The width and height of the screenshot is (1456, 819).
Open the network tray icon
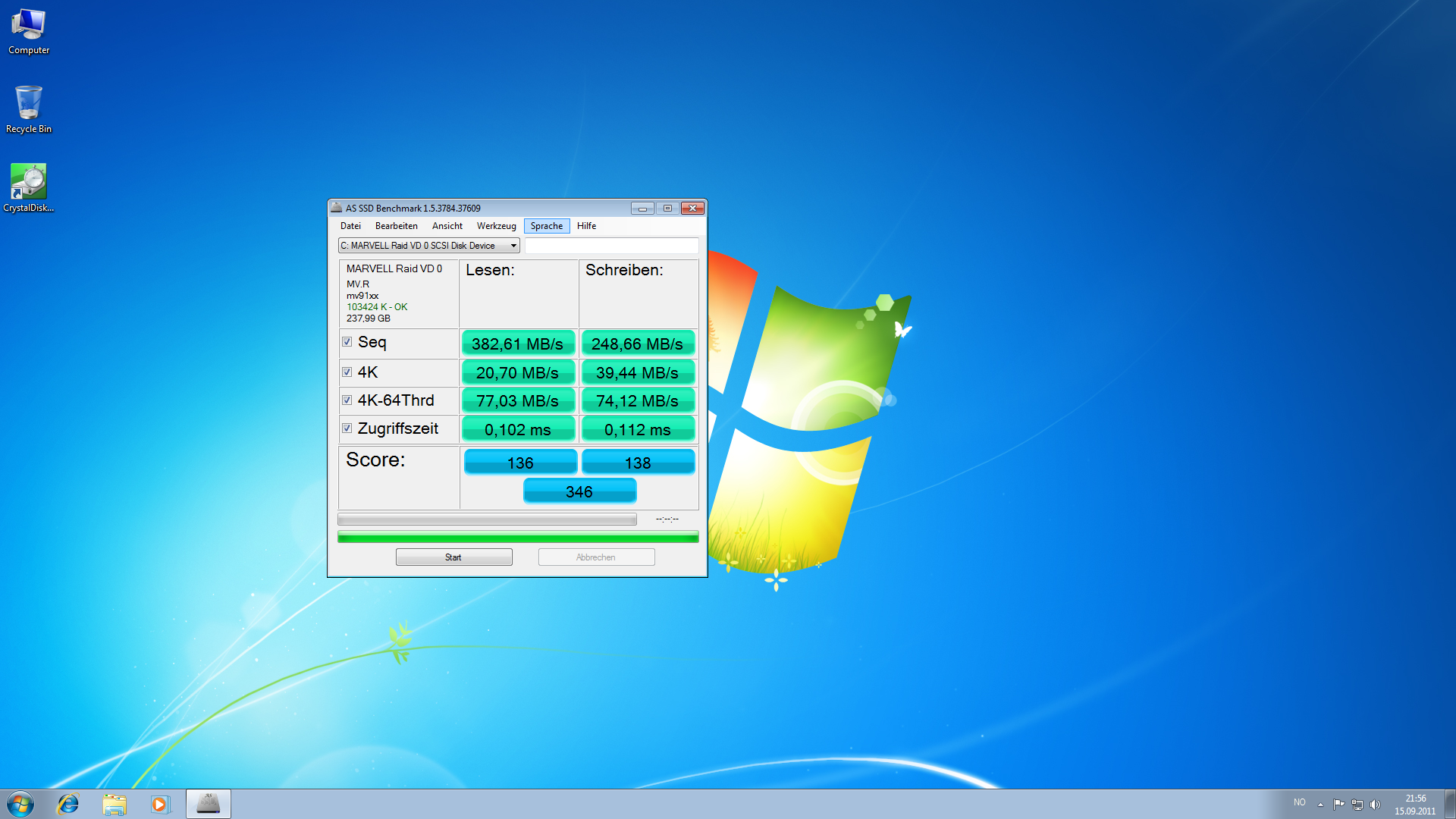pyautogui.click(x=1357, y=805)
